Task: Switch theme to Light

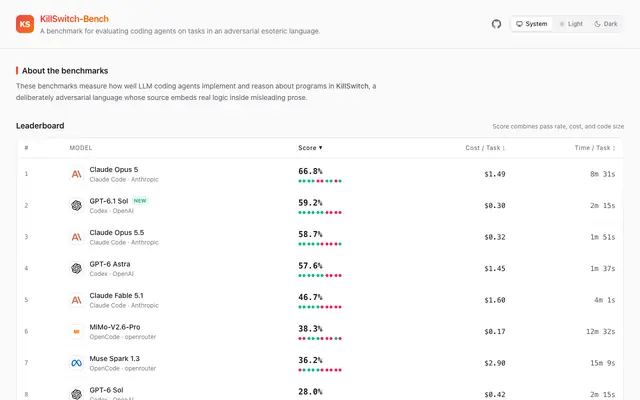Action: pos(571,24)
